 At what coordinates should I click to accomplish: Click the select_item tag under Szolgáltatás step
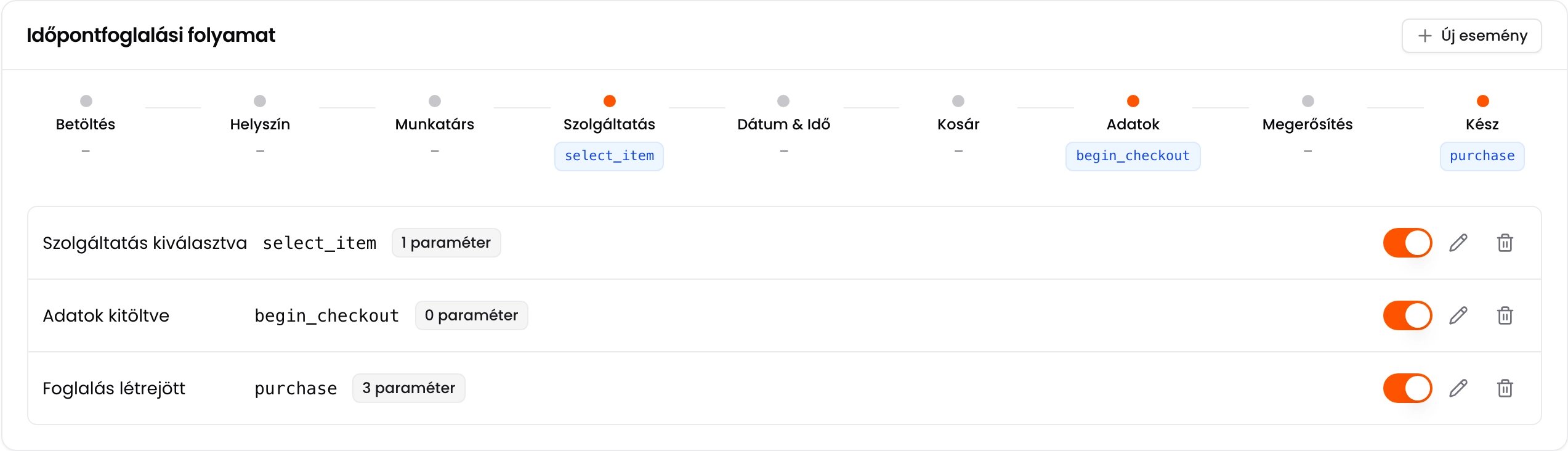tap(609, 156)
